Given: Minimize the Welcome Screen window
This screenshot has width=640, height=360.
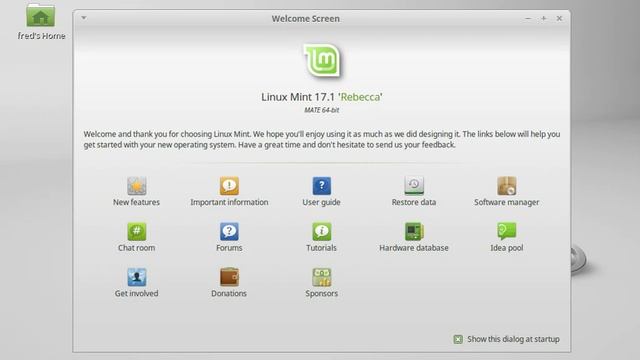Looking at the screenshot, I should [528, 18].
